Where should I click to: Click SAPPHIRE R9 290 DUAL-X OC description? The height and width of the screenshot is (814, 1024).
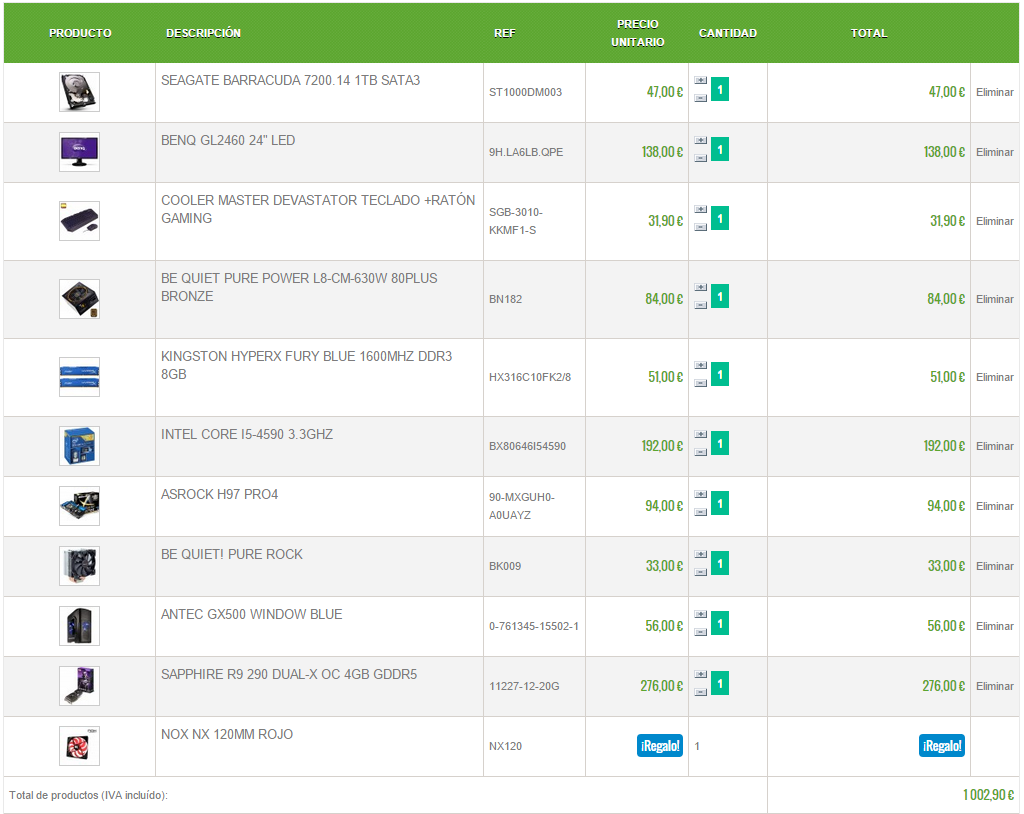tap(289, 674)
